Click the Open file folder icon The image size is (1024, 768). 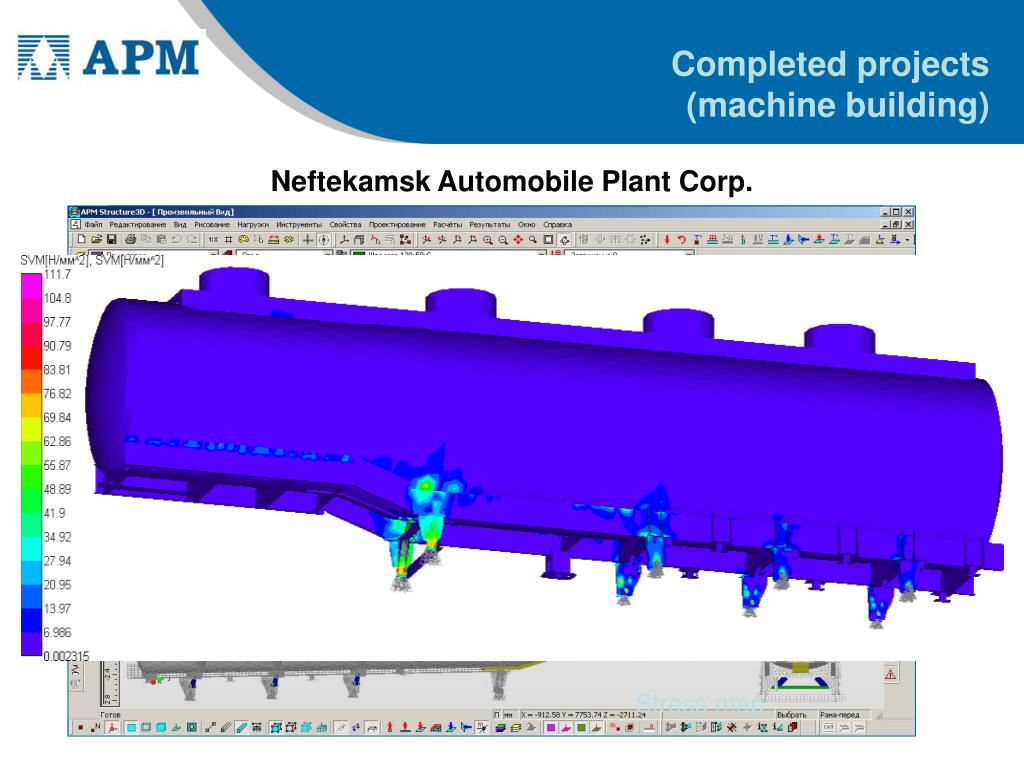[x=97, y=240]
